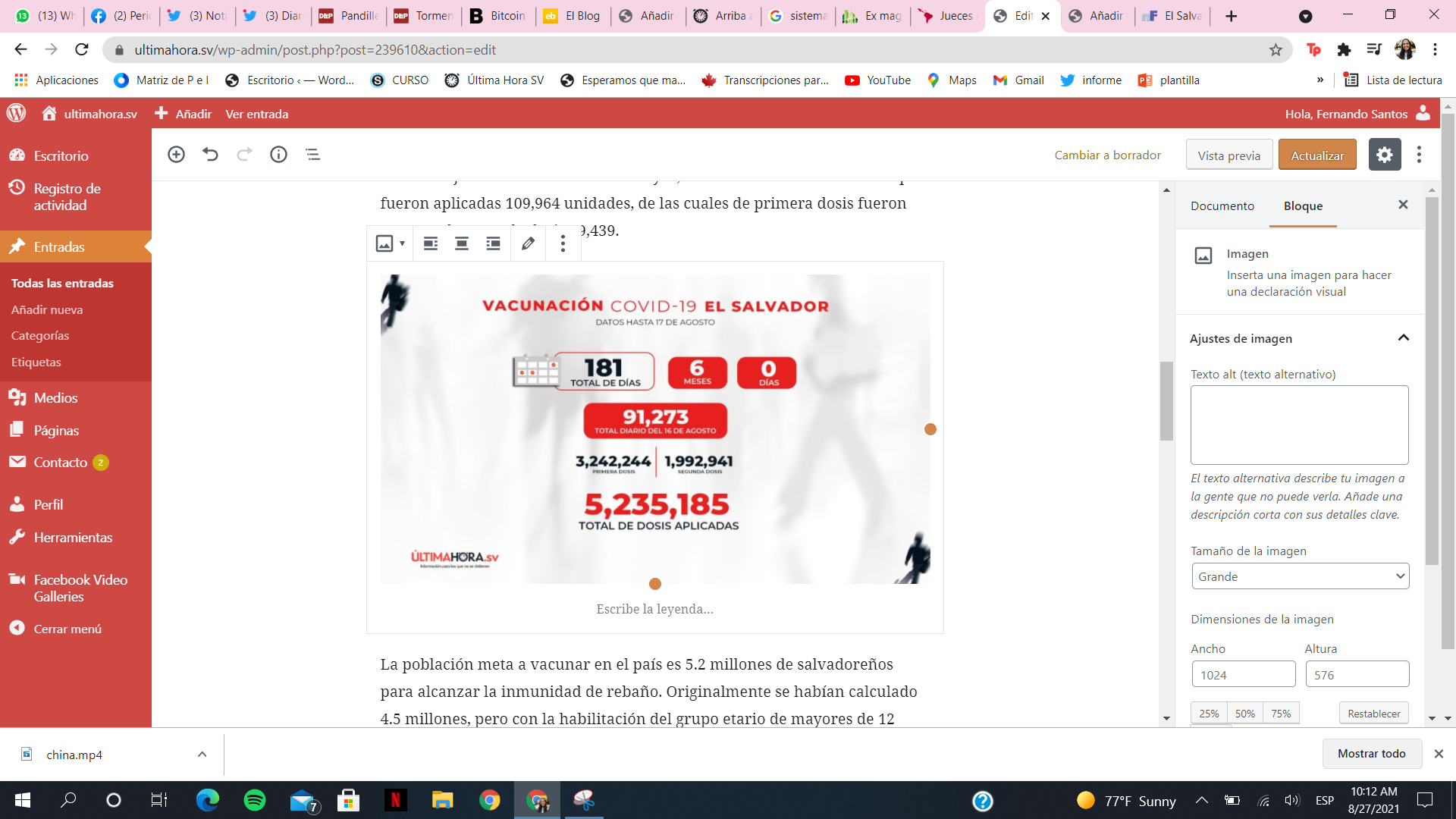Open the ultimahora.sv site link in the admin bar
The image size is (1456, 819).
90,114
